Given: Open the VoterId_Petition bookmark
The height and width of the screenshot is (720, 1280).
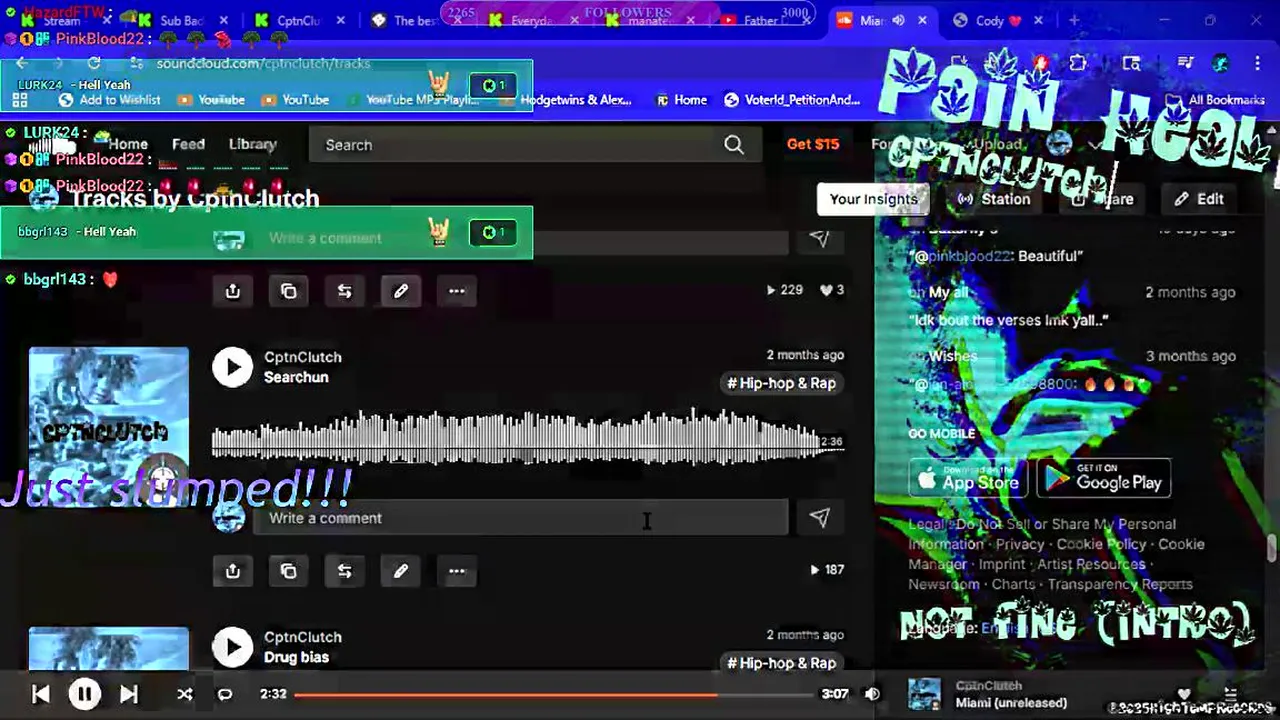Looking at the screenshot, I should click(793, 100).
